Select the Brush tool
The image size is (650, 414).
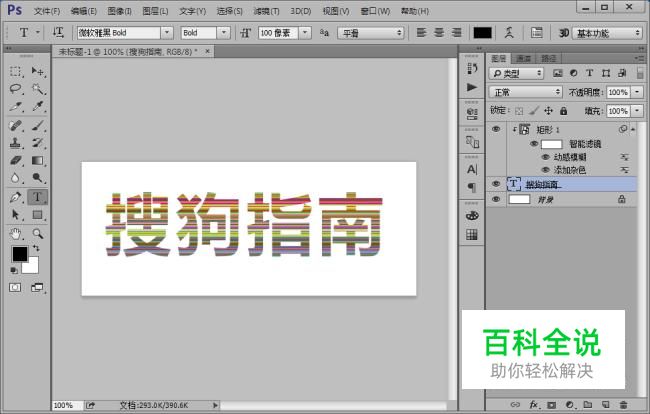38,125
